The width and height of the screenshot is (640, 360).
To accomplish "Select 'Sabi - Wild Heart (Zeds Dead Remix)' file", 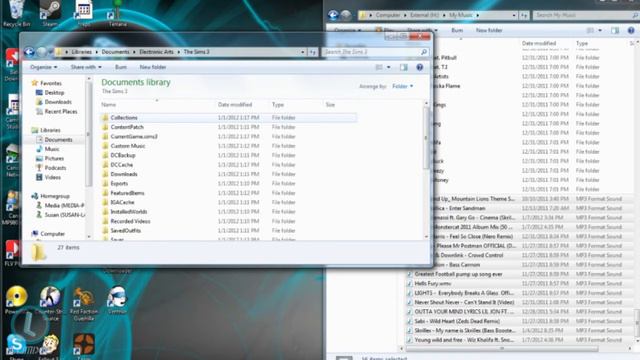I will click(x=457, y=321).
